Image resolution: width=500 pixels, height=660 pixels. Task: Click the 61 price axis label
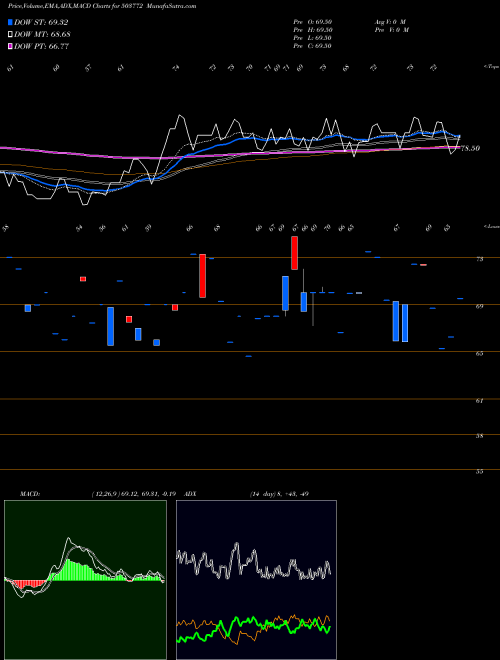pos(479,401)
